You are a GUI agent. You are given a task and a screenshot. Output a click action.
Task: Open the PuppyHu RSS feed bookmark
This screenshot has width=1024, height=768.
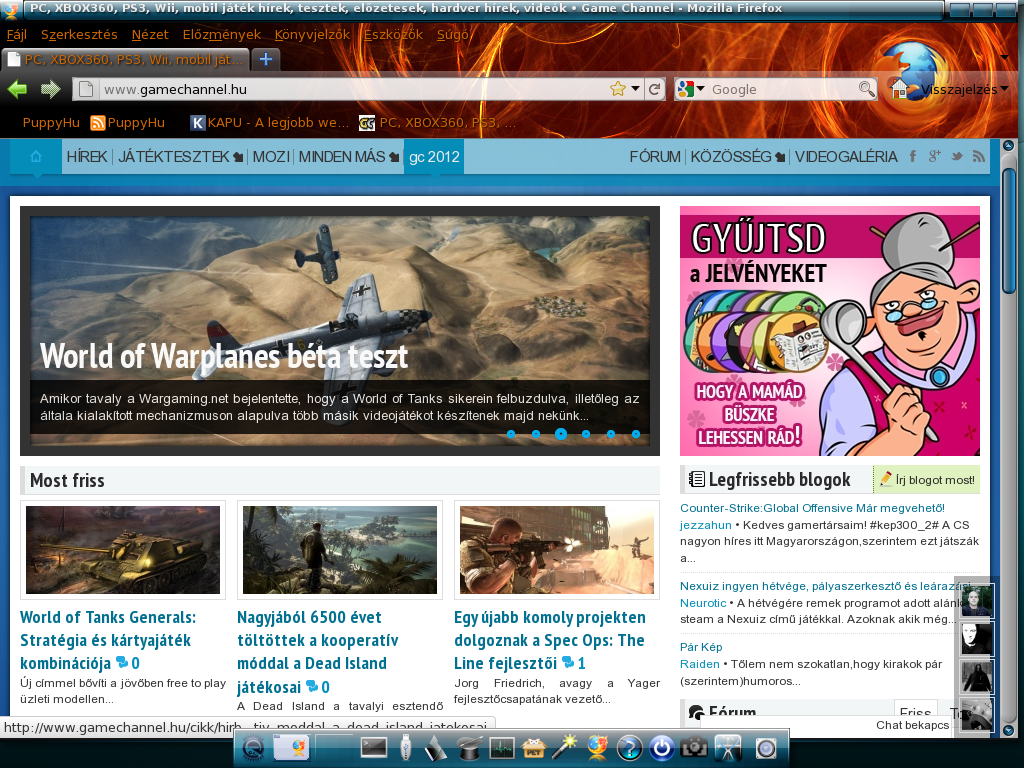click(127, 123)
